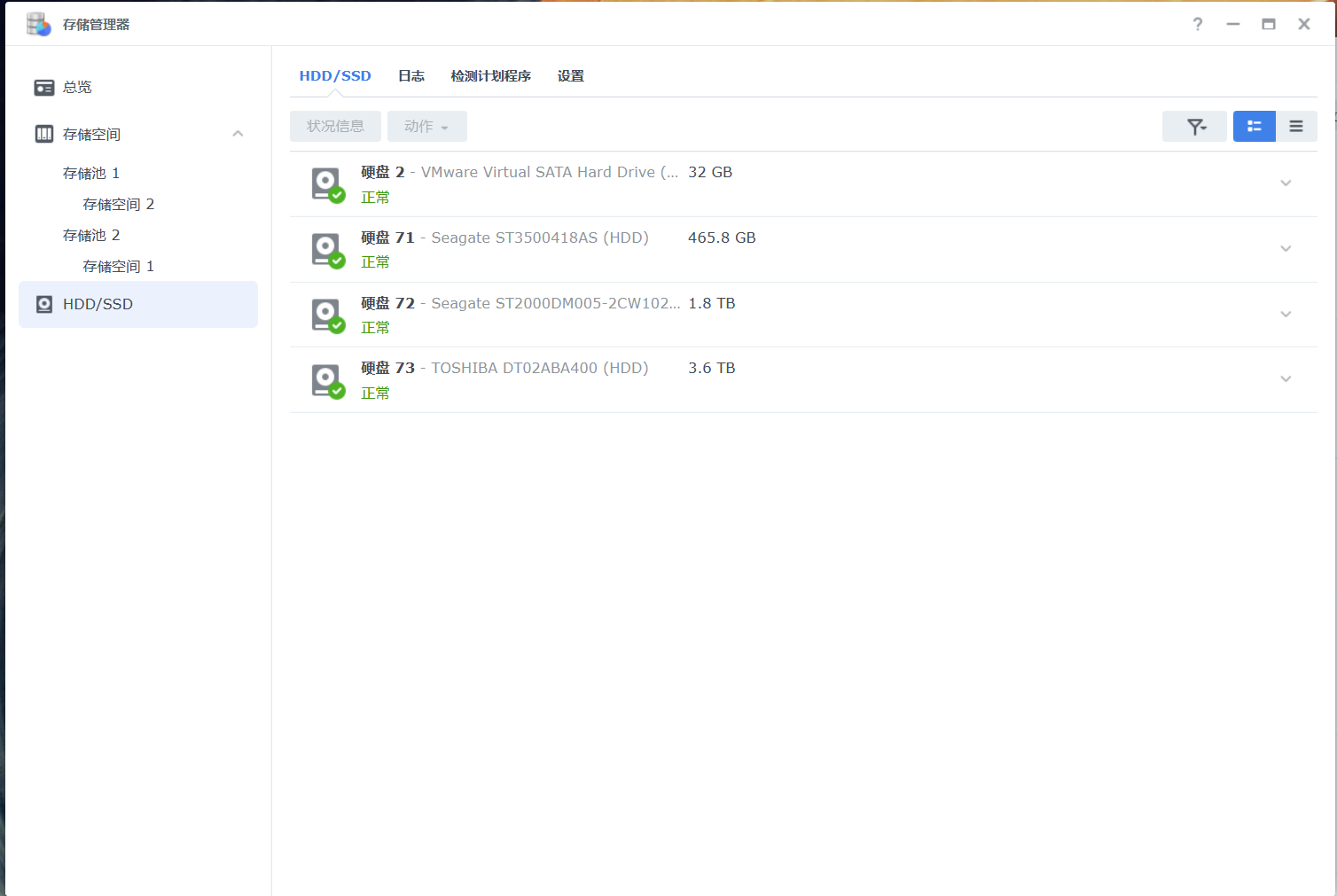Expand details for 硬盘 72 Seagate ST2000DM005
Image resolution: width=1337 pixels, height=896 pixels.
[x=1286, y=315]
